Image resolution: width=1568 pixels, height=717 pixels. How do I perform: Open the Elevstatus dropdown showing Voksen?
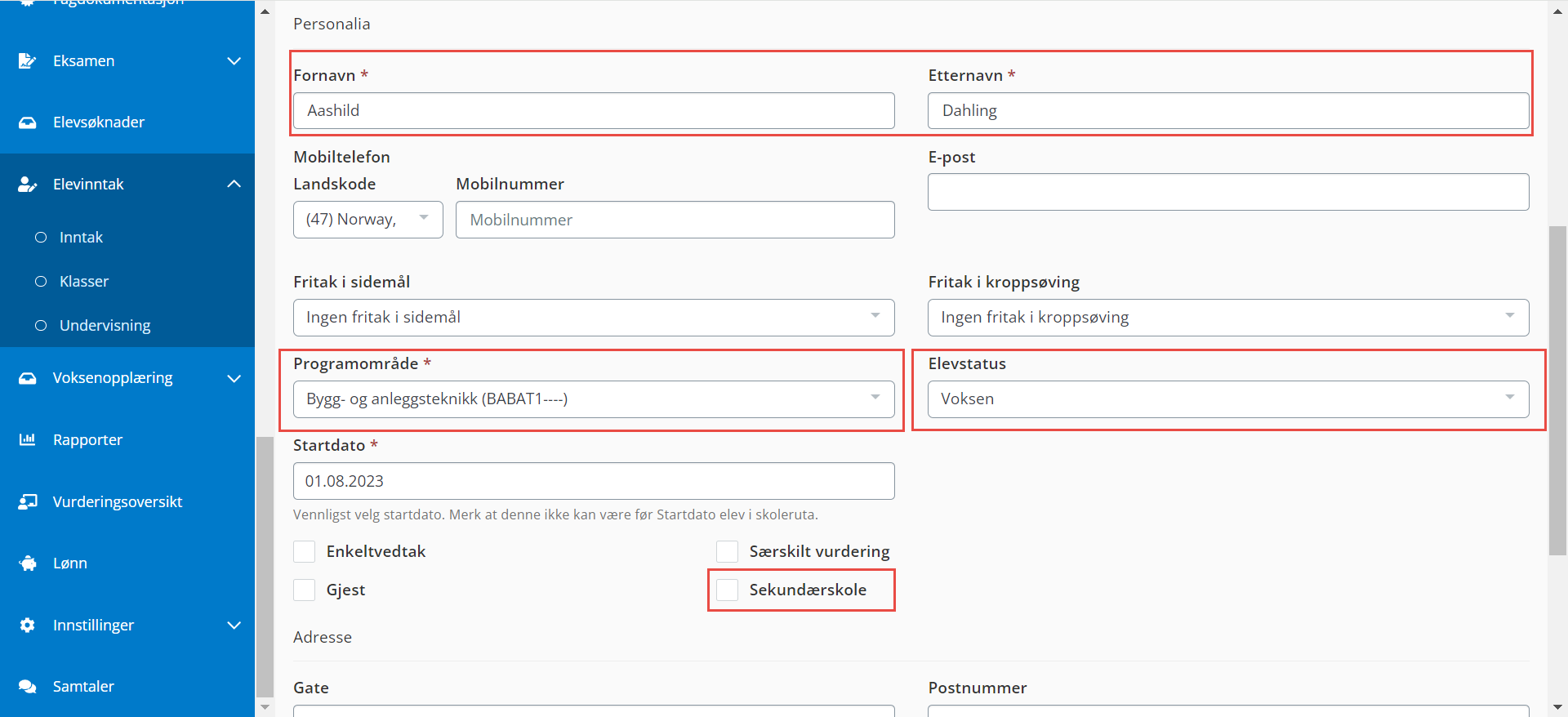pyautogui.click(x=1228, y=399)
